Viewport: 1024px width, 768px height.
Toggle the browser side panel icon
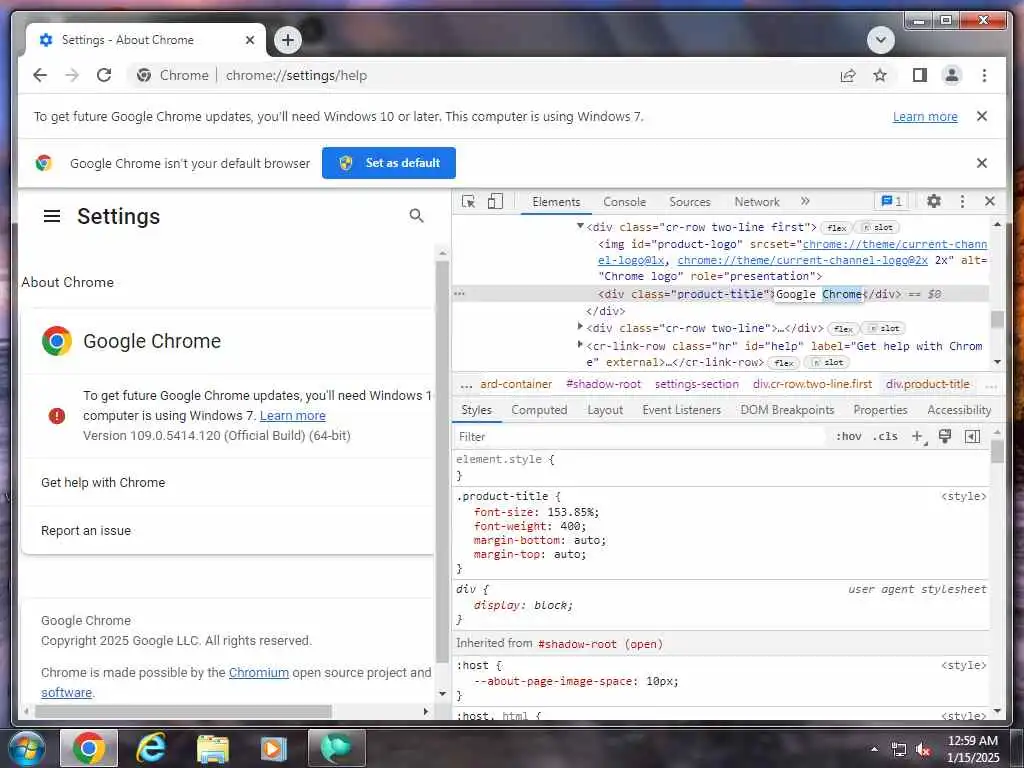pos(920,75)
